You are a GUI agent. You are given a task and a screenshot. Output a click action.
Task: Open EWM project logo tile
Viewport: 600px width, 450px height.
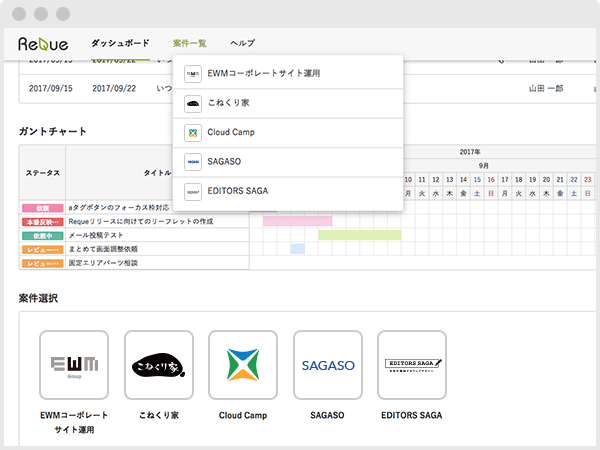(x=74, y=365)
